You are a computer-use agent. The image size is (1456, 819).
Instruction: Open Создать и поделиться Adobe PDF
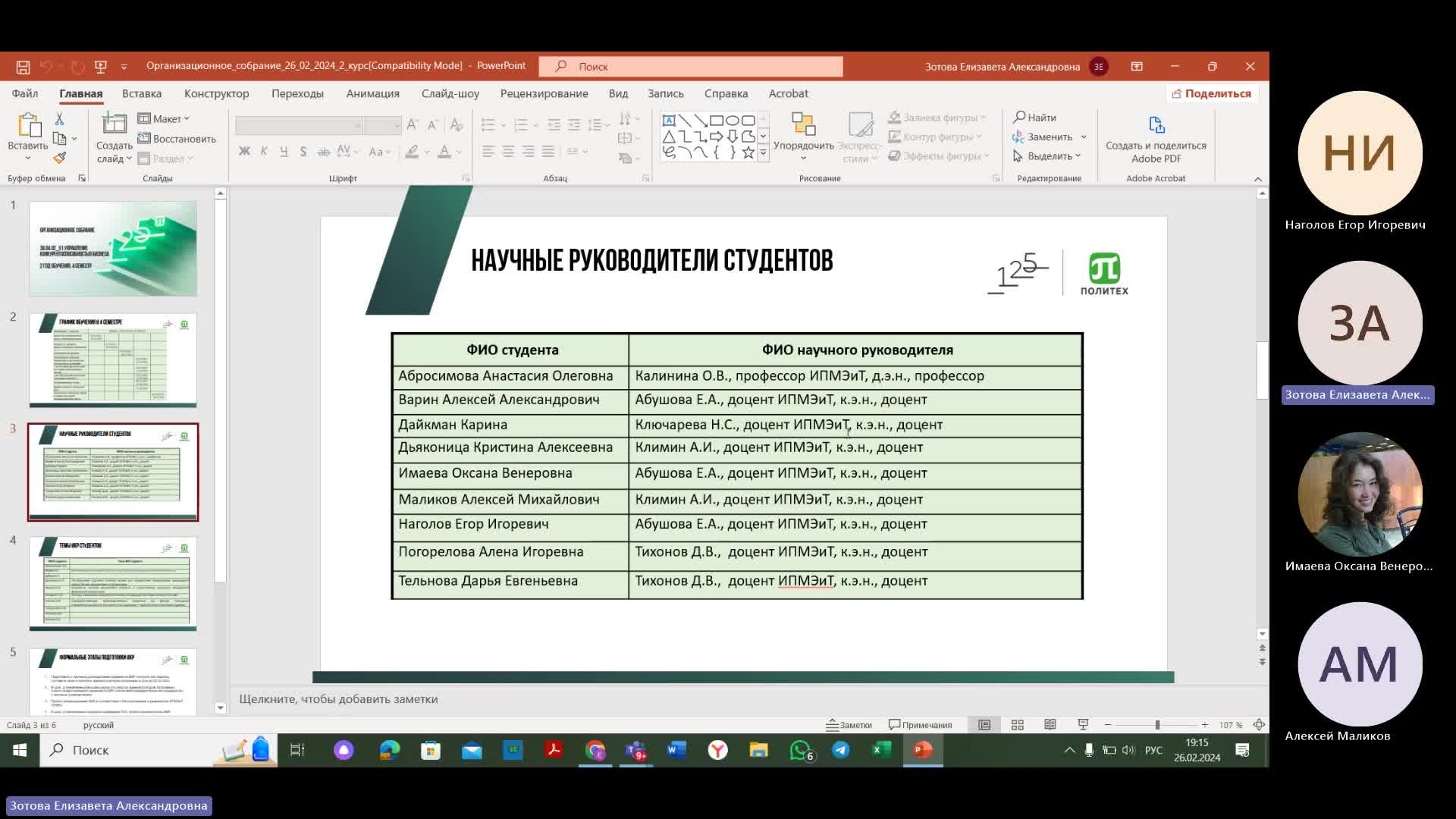click(x=1156, y=139)
